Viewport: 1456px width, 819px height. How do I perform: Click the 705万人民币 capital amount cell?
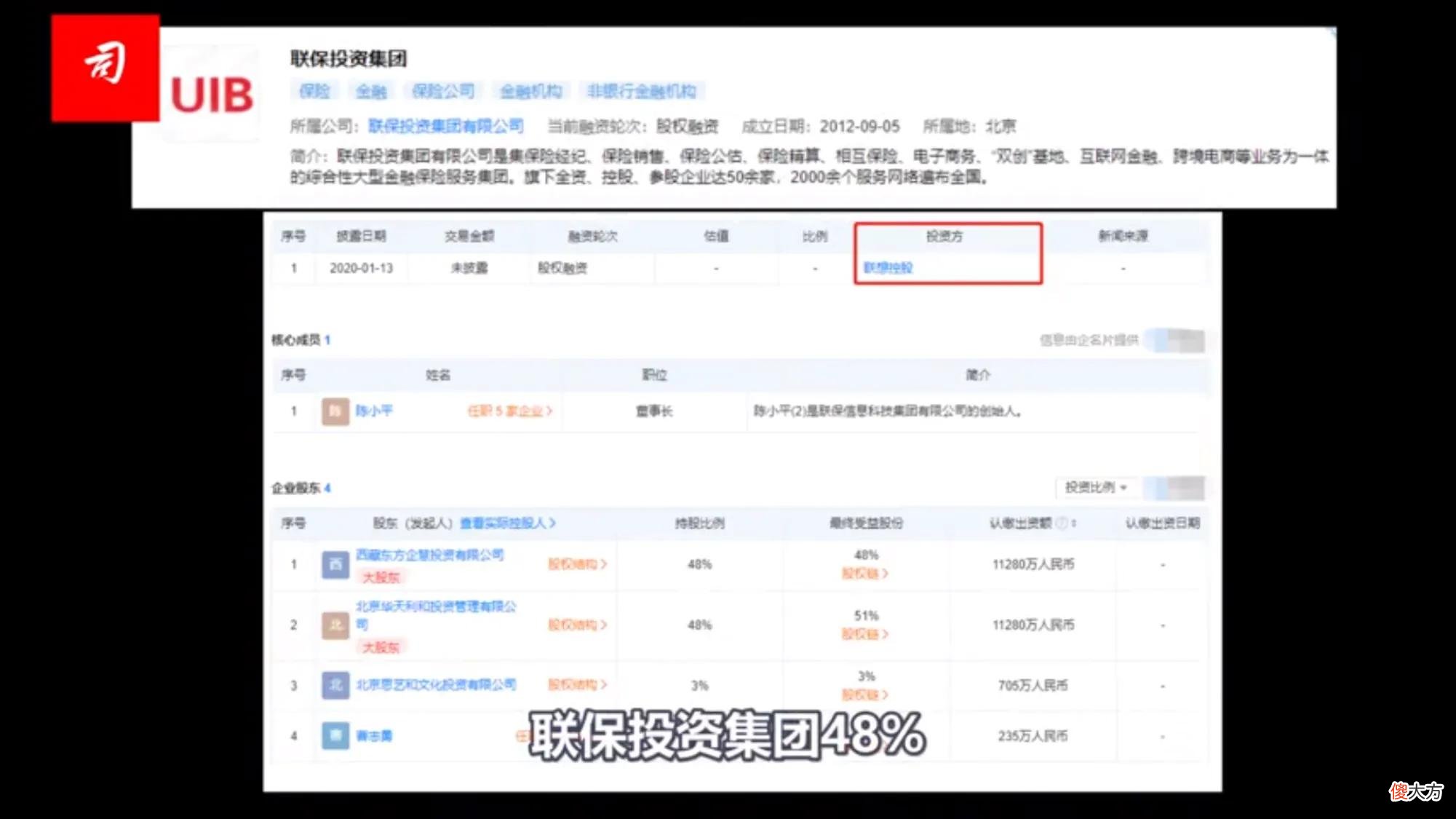click(1033, 685)
